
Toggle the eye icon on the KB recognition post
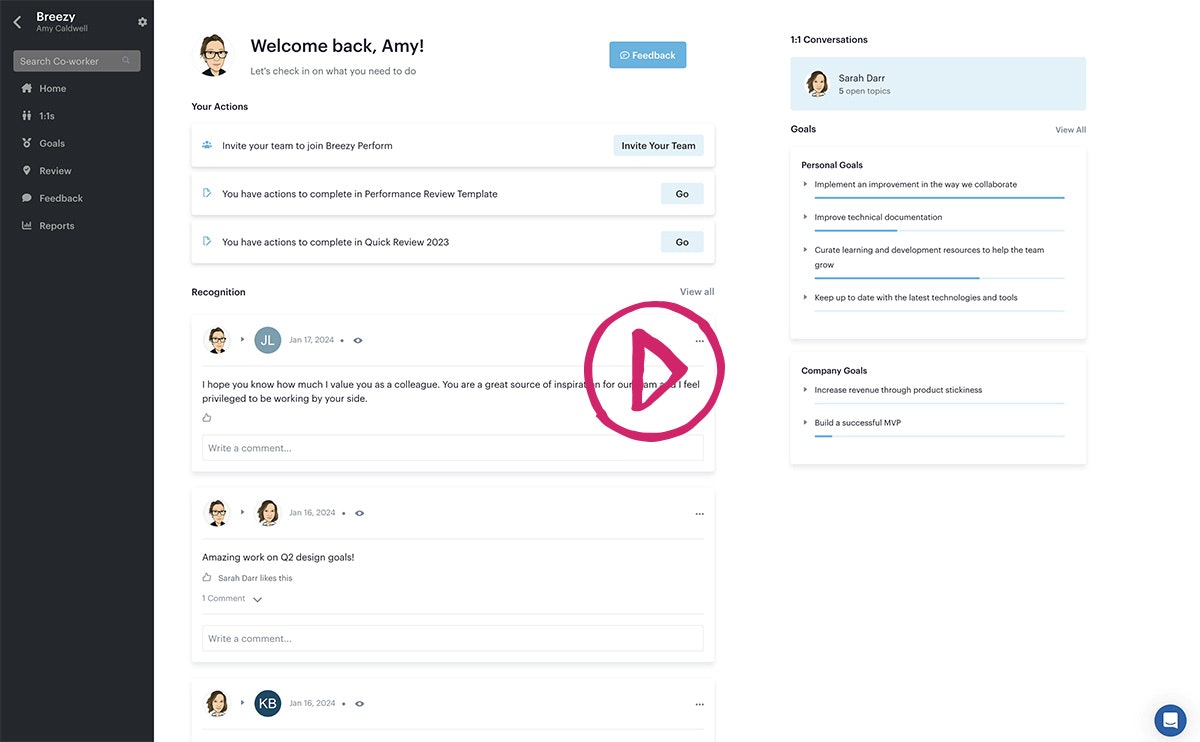click(359, 704)
